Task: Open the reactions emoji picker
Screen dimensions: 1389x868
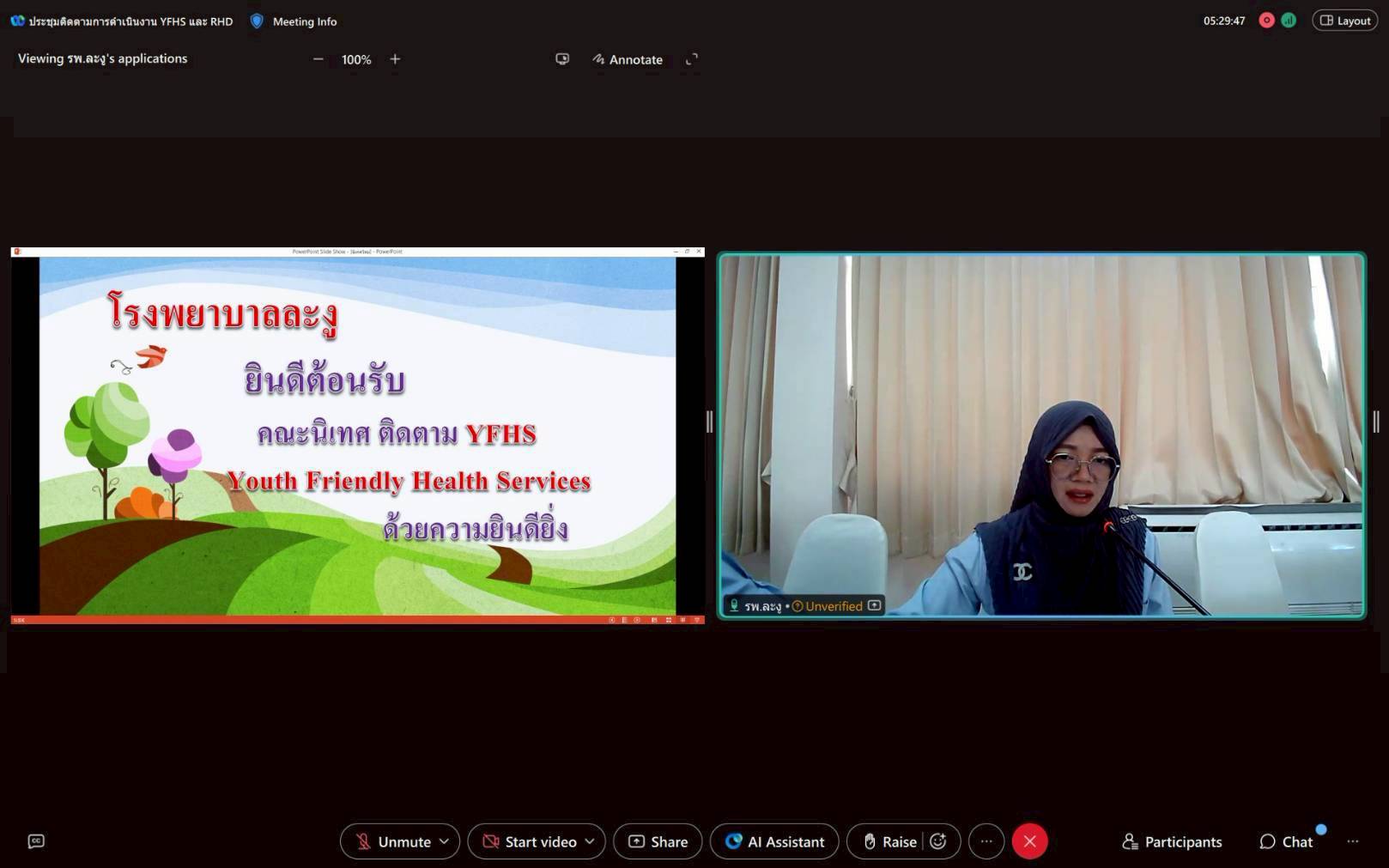Action: coord(938,841)
